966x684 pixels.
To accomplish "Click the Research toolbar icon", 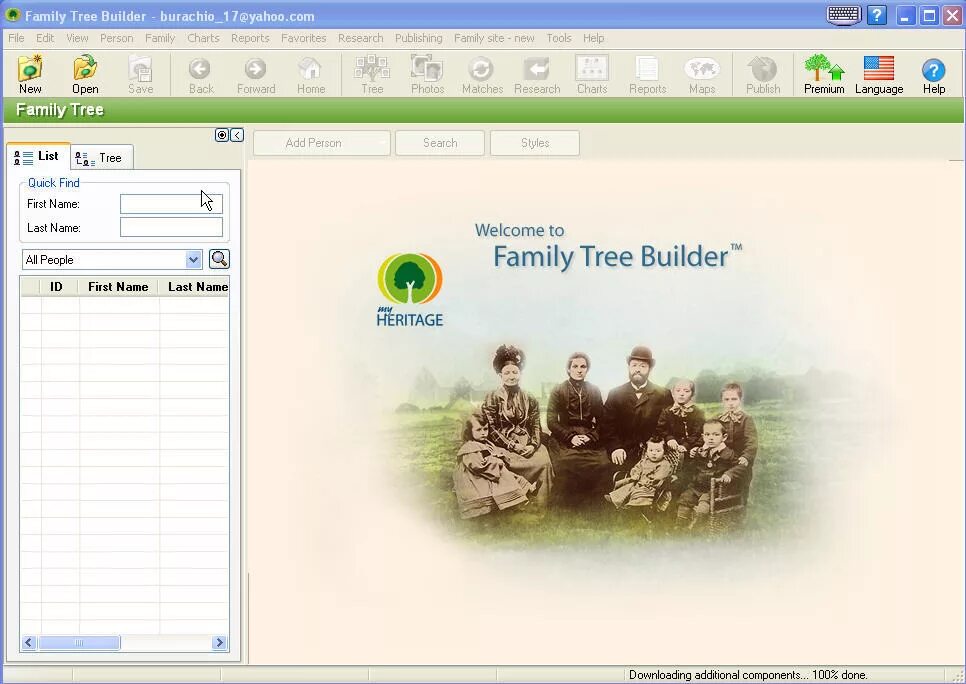I will click(x=537, y=74).
